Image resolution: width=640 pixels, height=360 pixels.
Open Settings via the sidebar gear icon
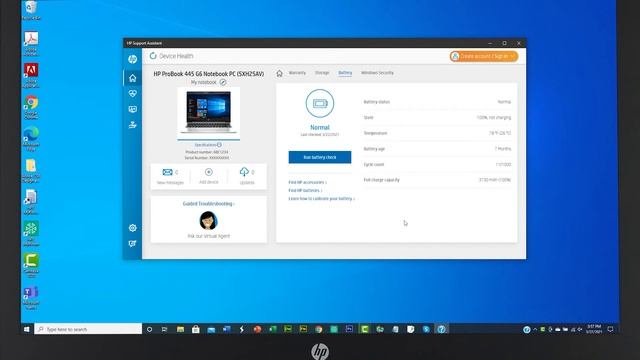click(x=132, y=228)
